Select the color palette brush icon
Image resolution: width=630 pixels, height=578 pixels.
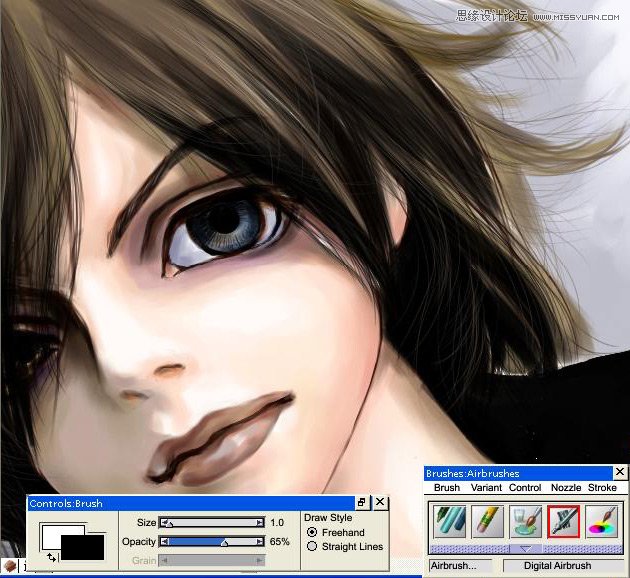coord(603,522)
